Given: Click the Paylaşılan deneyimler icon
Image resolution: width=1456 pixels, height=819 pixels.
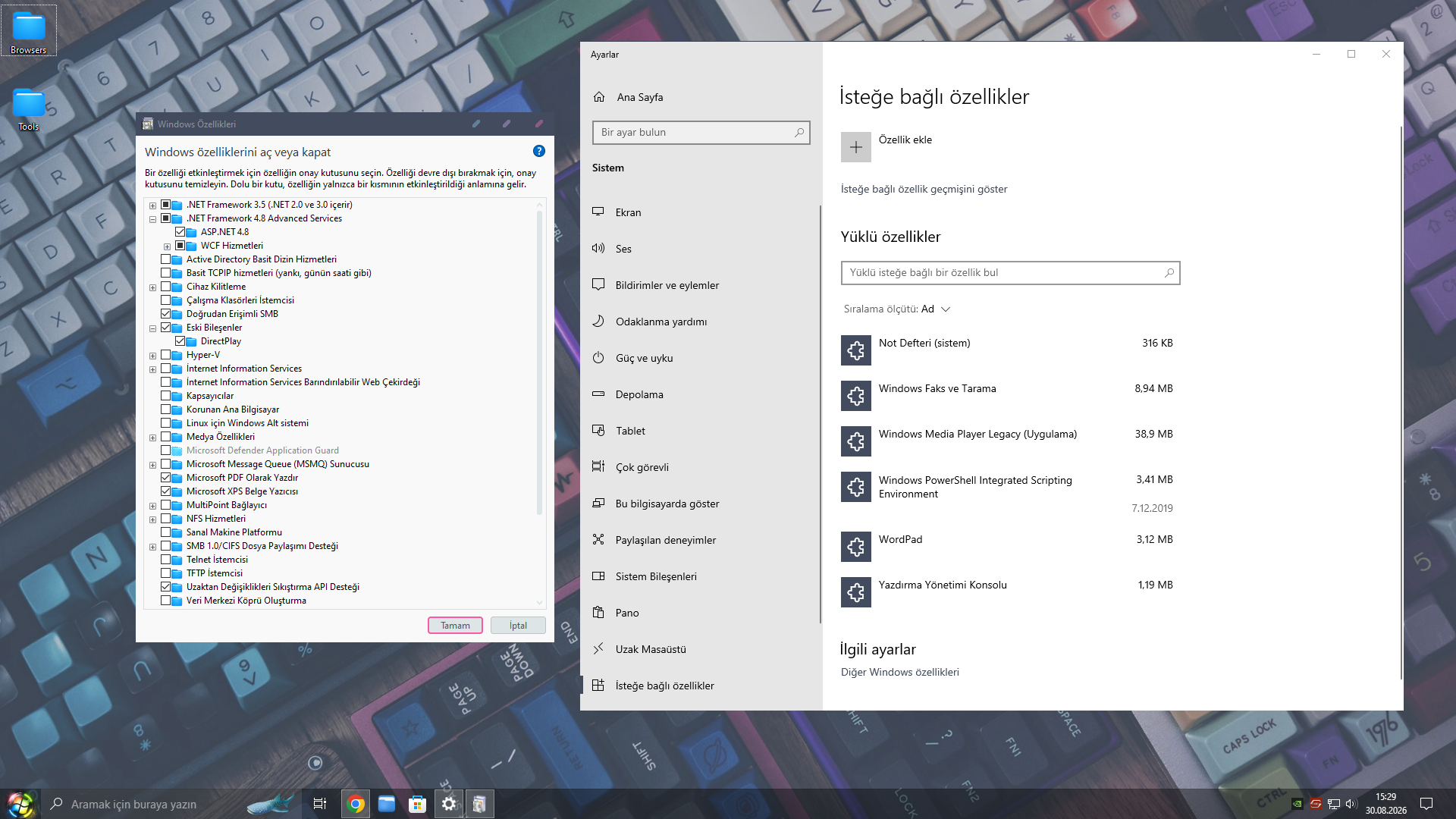Looking at the screenshot, I should pyautogui.click(x=598, y=540).
